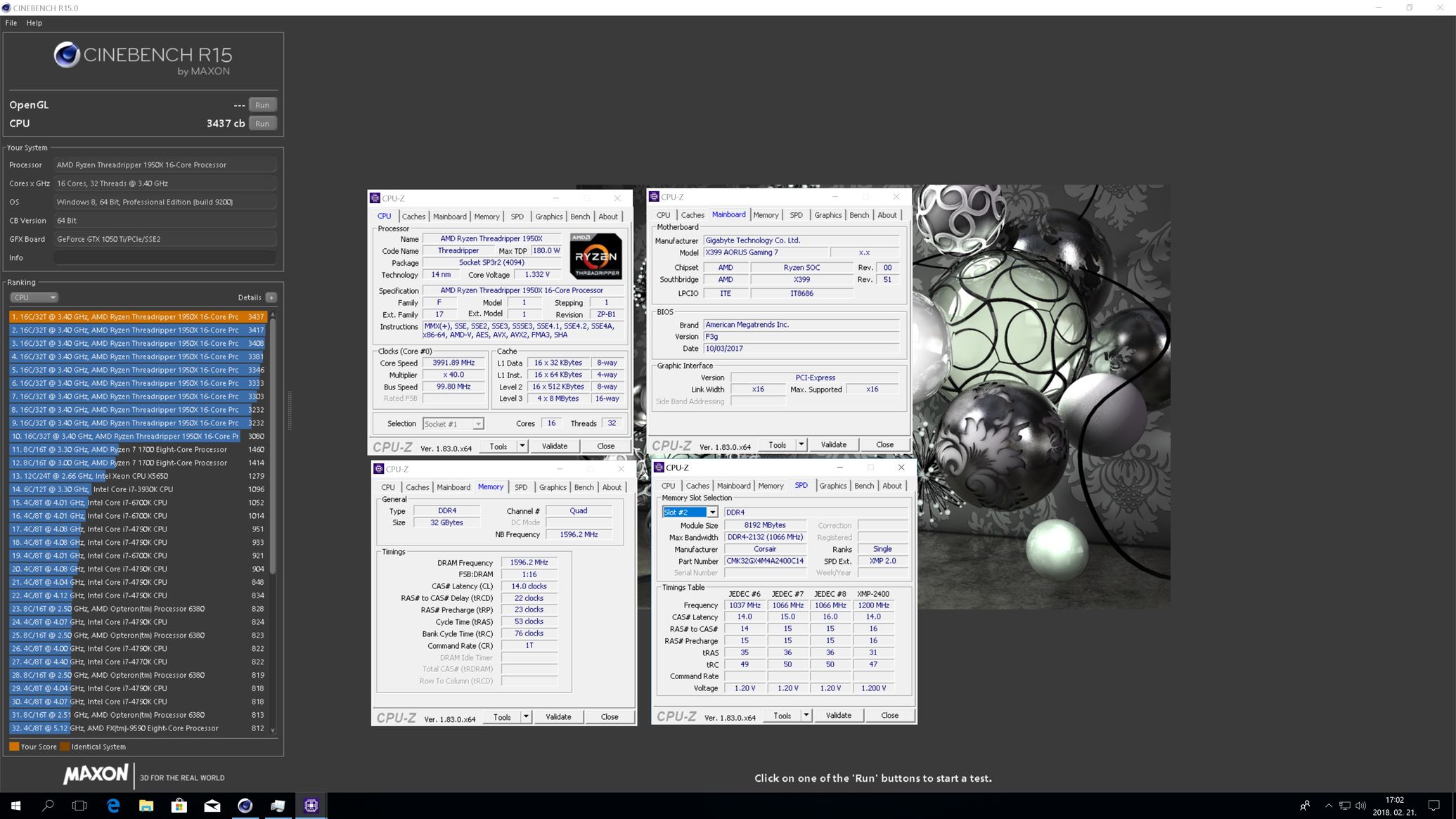Click Close button in SPD window
The image size is (1456, 819).
tap(889, 716)
